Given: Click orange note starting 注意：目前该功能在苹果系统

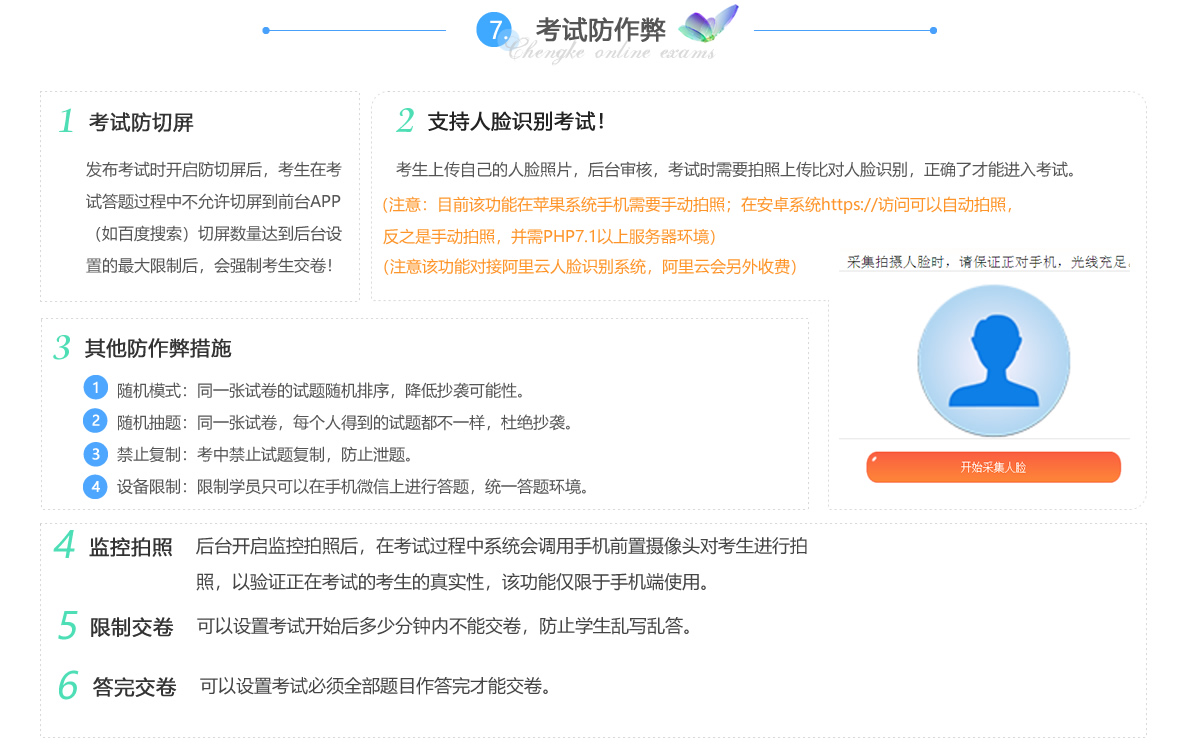Looking at the screenshot, I should (699, 205).
